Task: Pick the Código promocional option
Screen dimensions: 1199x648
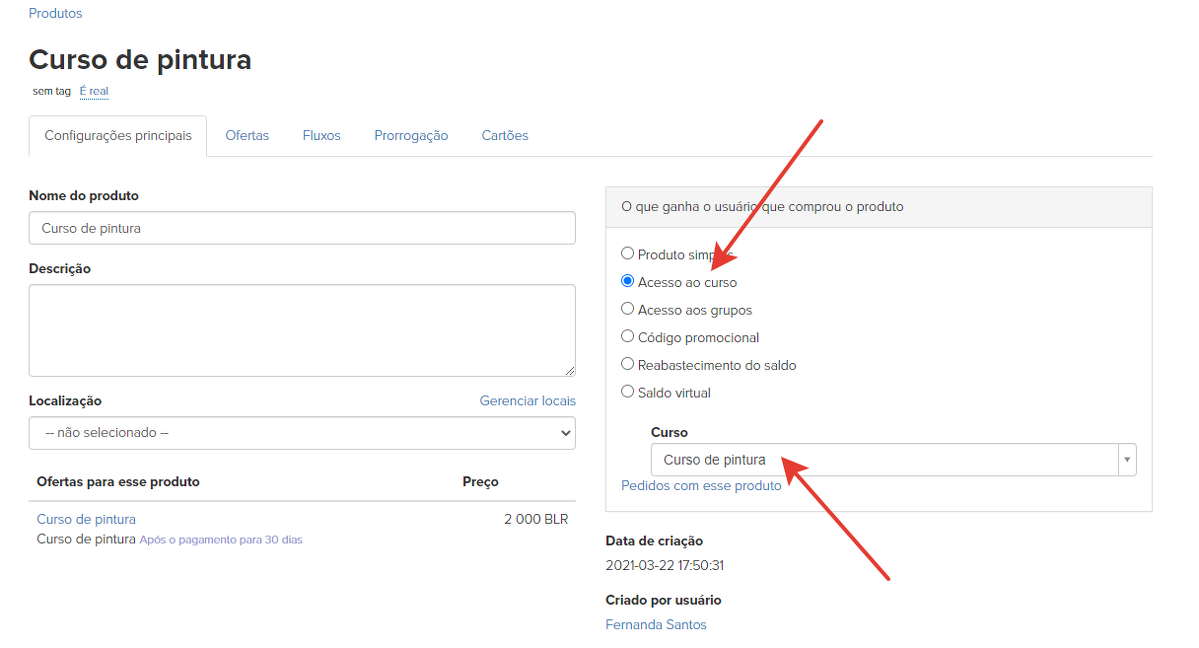Action: (x=628, y=337)
